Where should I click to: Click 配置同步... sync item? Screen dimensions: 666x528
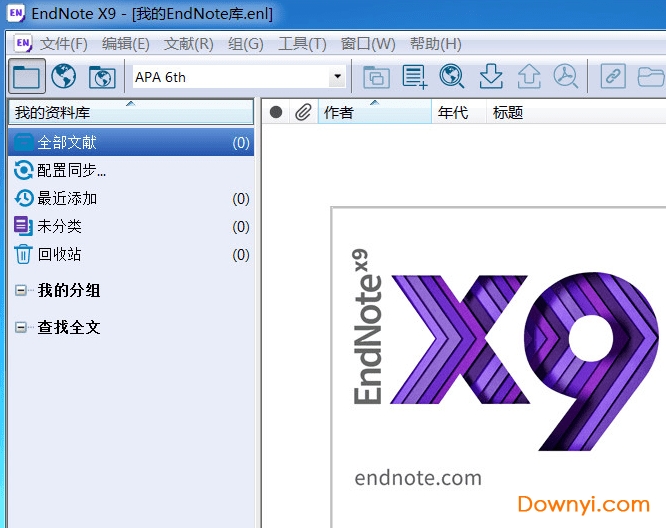[131, 170]
